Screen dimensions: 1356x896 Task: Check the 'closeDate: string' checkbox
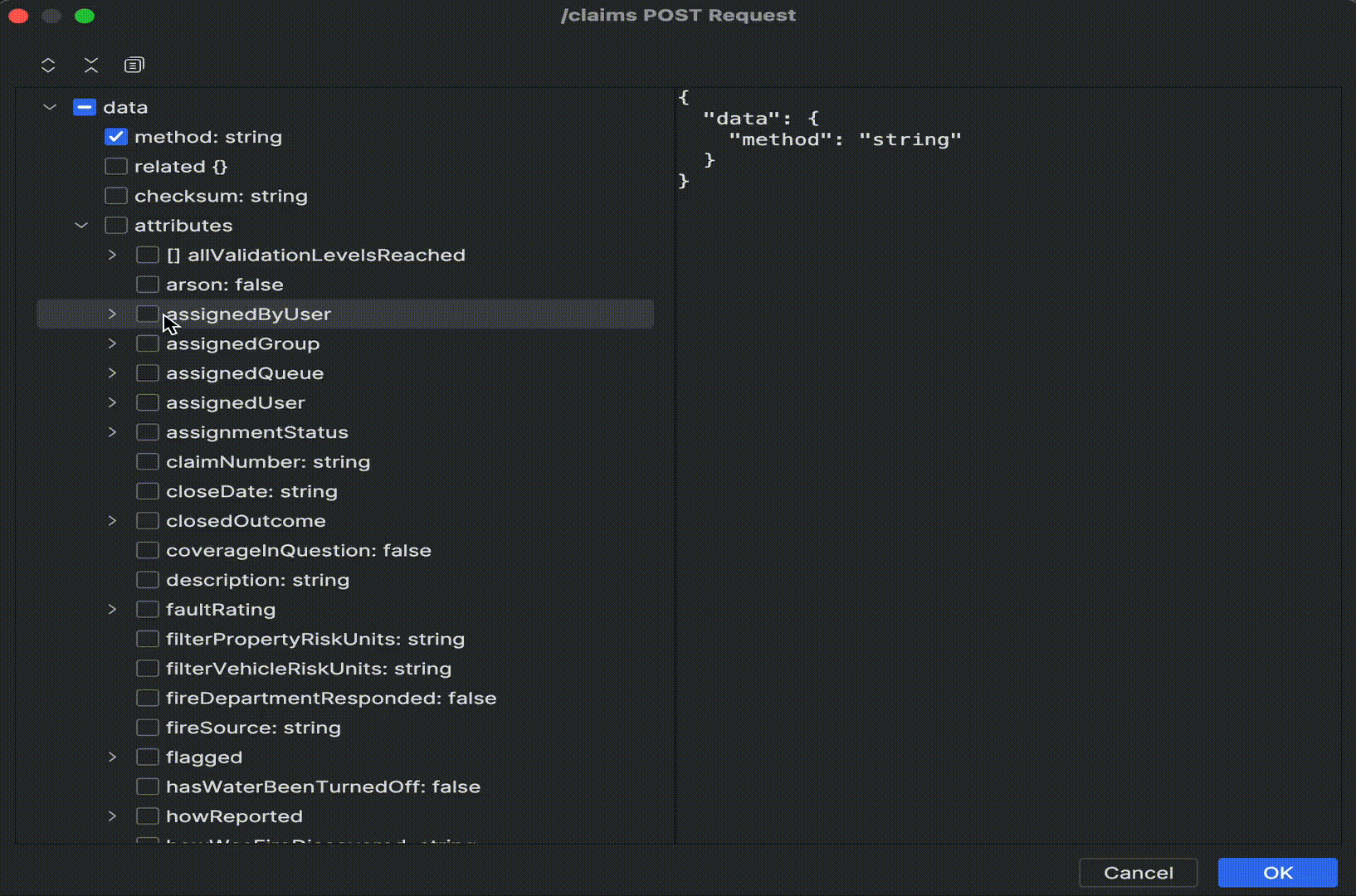click(x=148, y=491)
